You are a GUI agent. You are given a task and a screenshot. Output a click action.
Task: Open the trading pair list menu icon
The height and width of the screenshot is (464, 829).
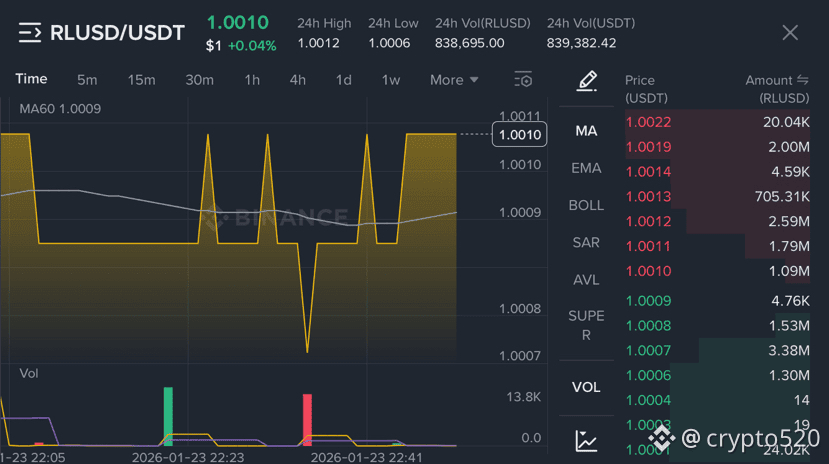30,33
